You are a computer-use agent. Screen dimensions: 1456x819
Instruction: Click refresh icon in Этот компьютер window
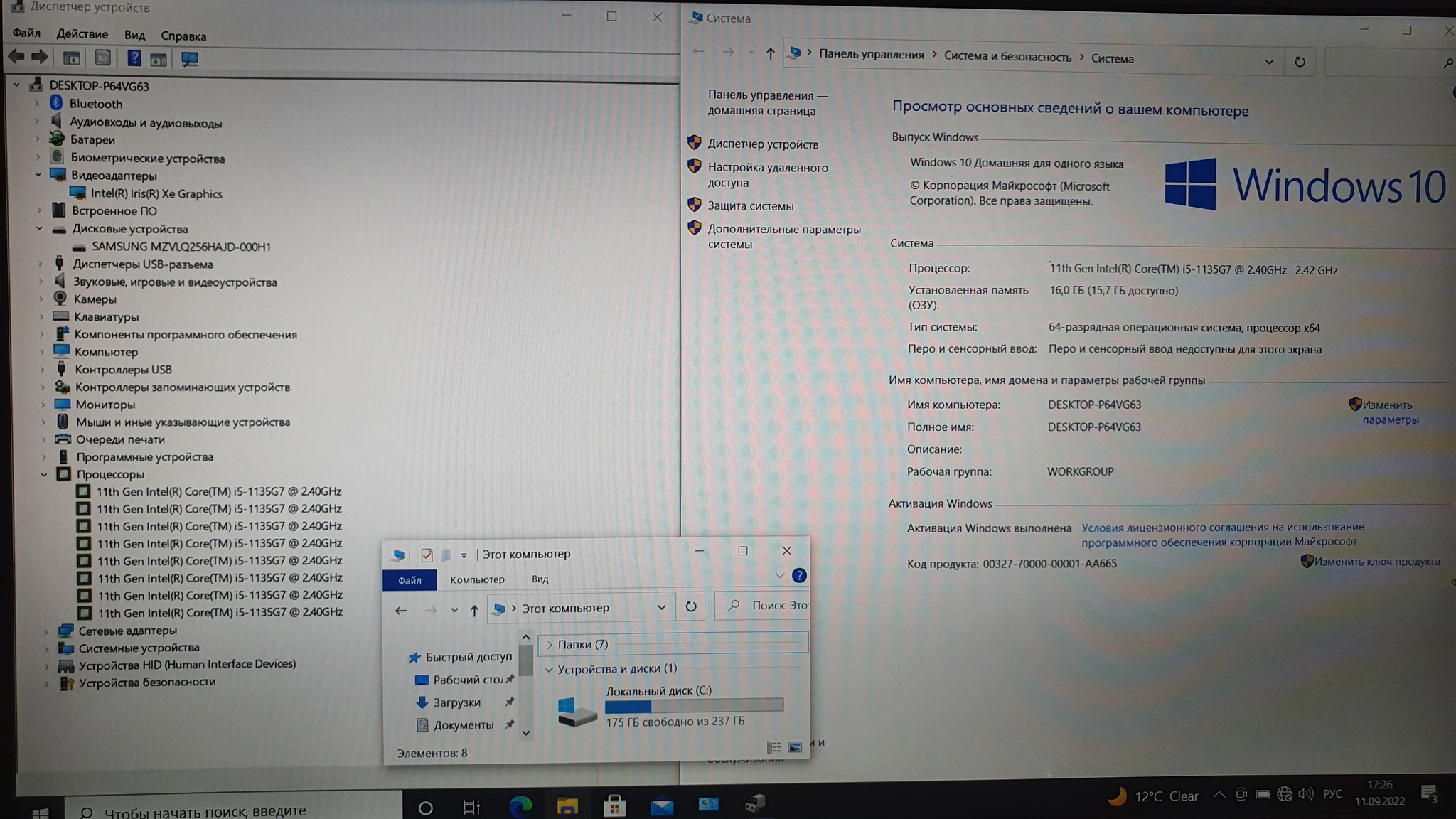pyautogui.click(x=690, y=606)
